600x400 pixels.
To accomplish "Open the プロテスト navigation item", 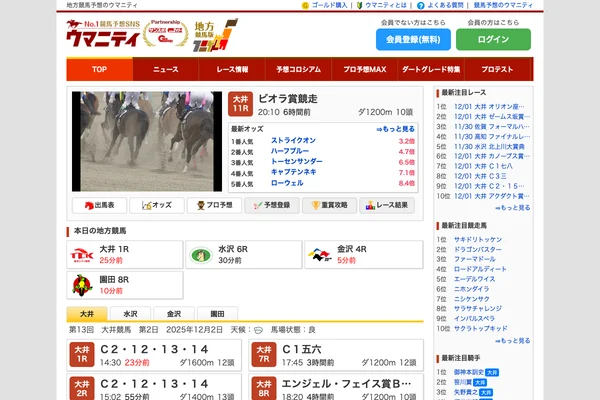I will 497,69.
